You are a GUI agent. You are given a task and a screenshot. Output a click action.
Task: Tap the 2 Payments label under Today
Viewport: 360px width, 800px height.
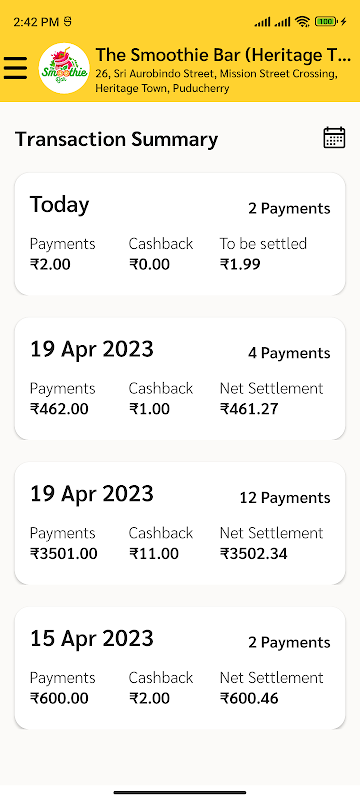pos(289,209)
